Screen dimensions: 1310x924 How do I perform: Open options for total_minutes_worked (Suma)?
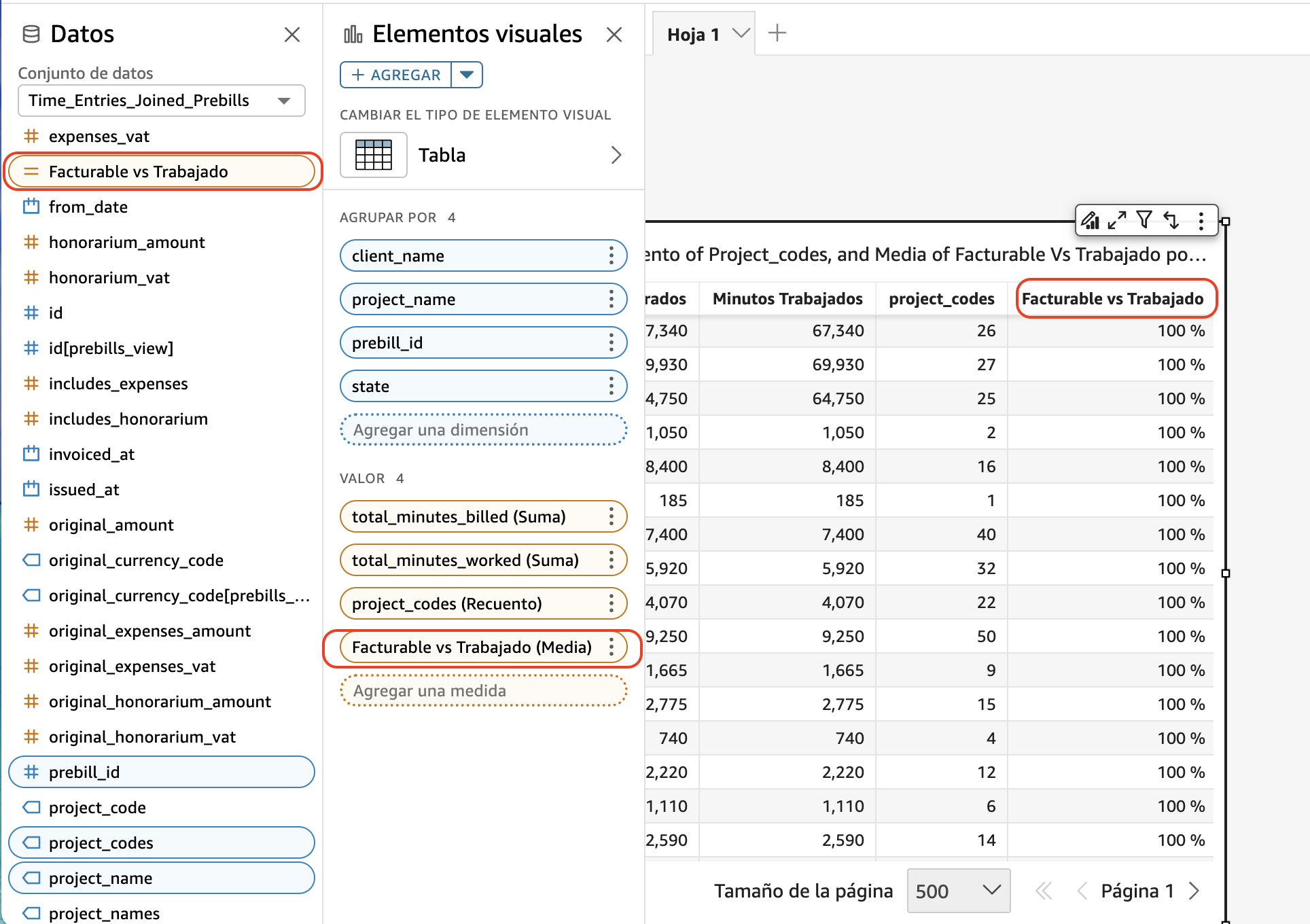[x=612, y=561]
